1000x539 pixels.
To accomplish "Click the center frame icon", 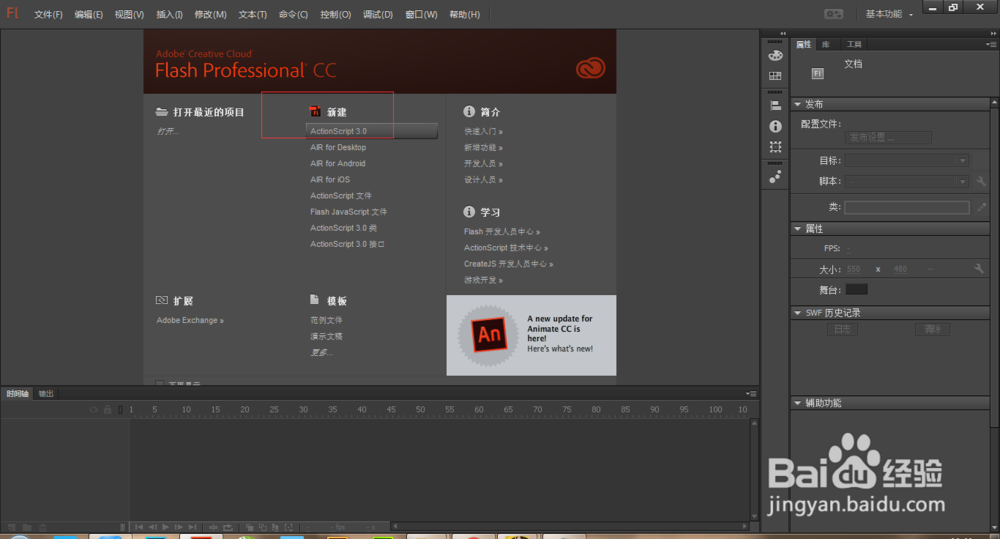I will pyautogui.click(x=213, y=527).
